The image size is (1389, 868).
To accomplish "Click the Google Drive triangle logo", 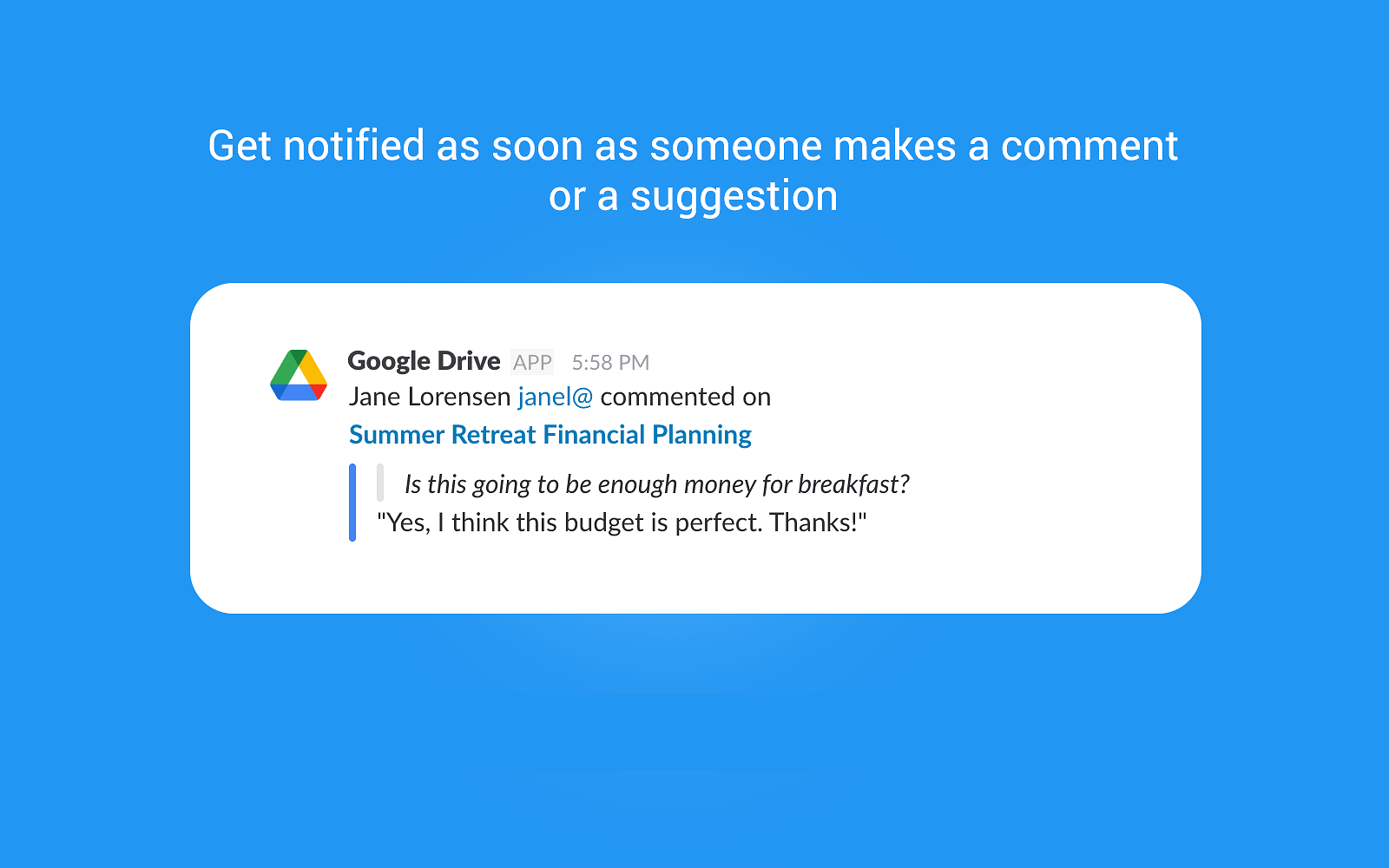I will [299, 375].
